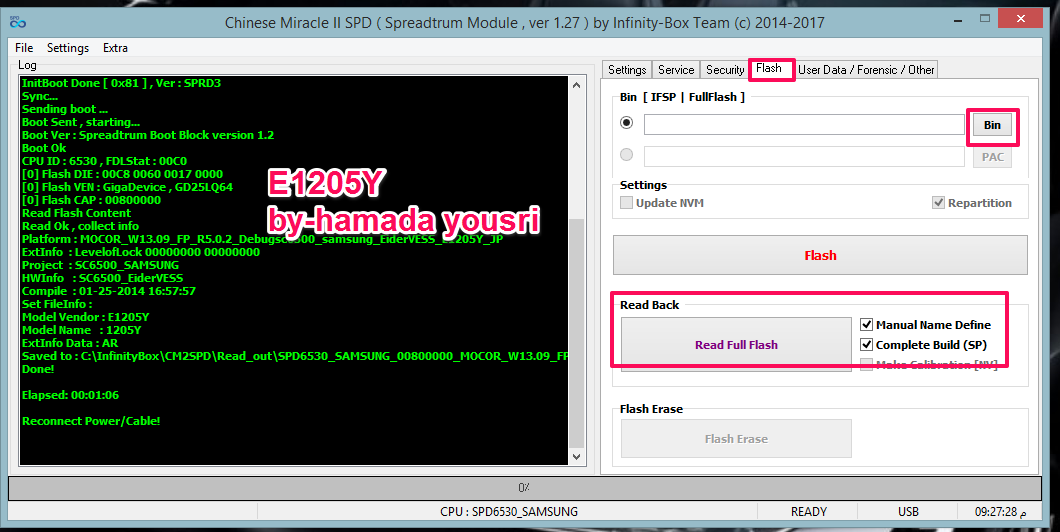The height and width of the screenshot is (532, 1060).
Task: Click the Bin file path field
Action: 804,124
